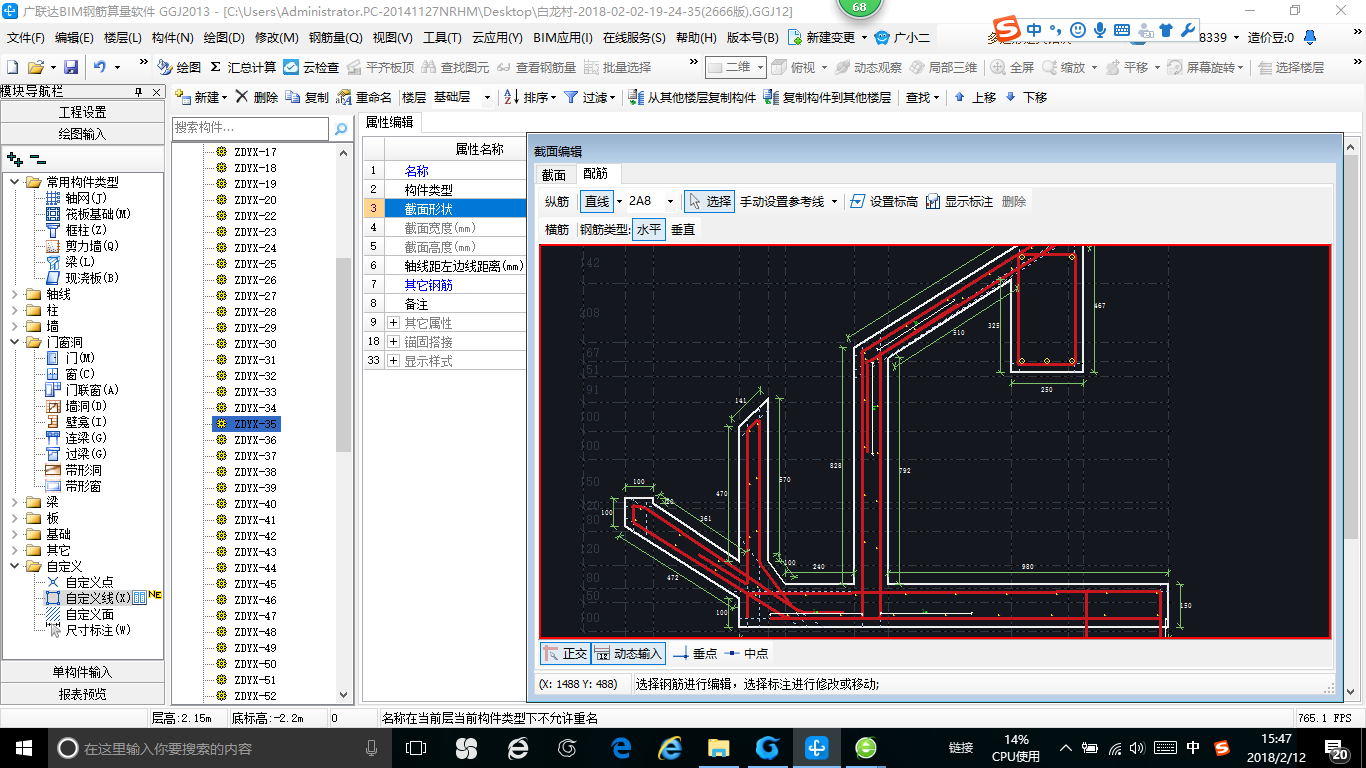Click the 局部三维 tool

pyautogui.click(x=943, y=67)
